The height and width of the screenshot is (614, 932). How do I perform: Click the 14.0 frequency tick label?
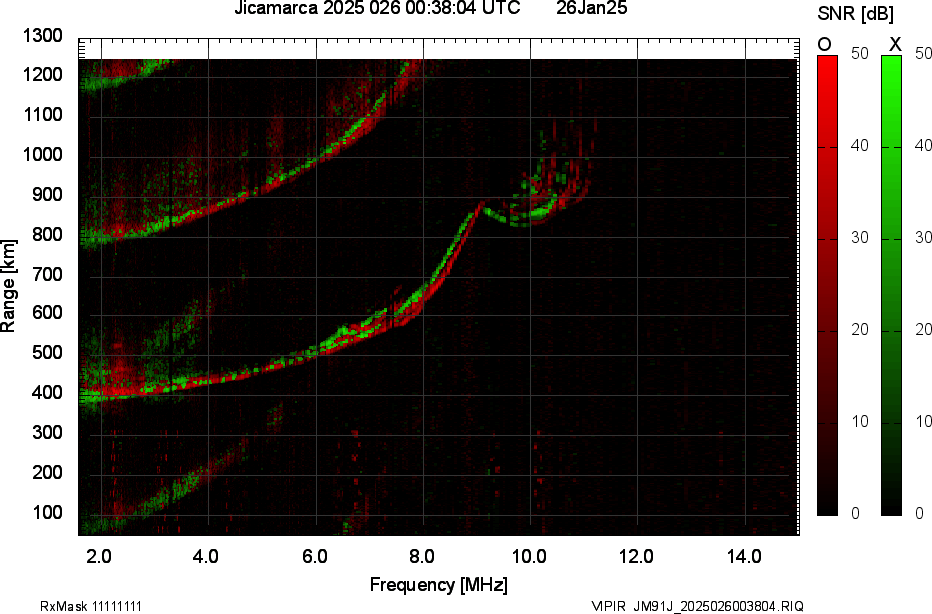(744, 557)
